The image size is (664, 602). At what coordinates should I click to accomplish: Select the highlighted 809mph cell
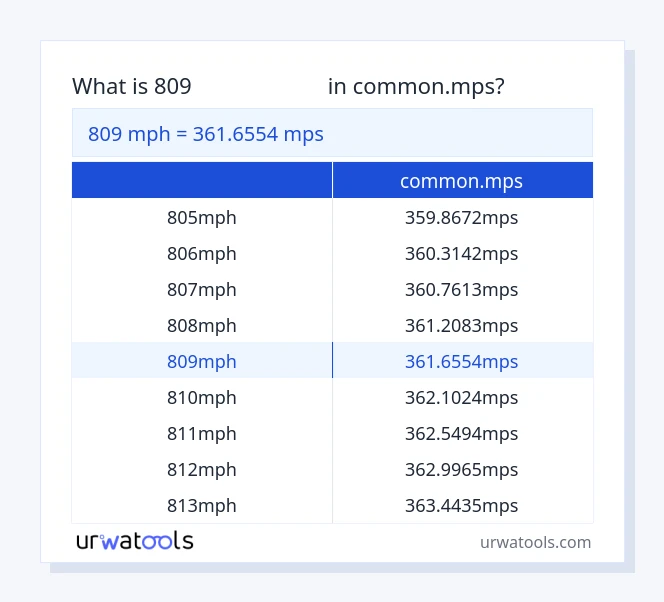pos(202,361)
